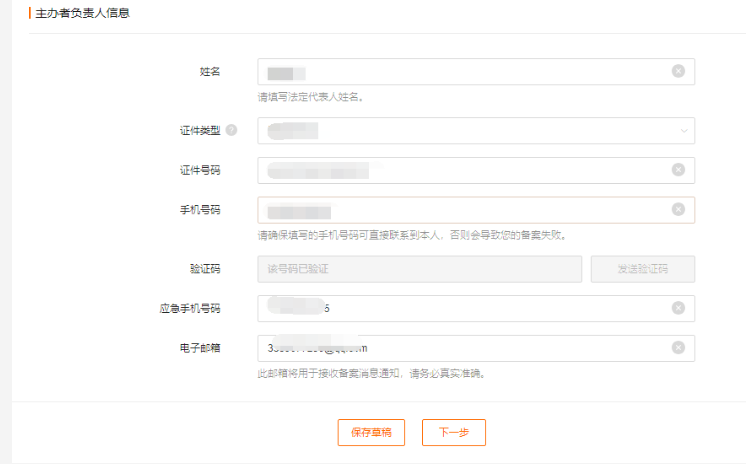
Task: Clear the 电子邮箱 field with its X icon
Action: pos(678,348)
